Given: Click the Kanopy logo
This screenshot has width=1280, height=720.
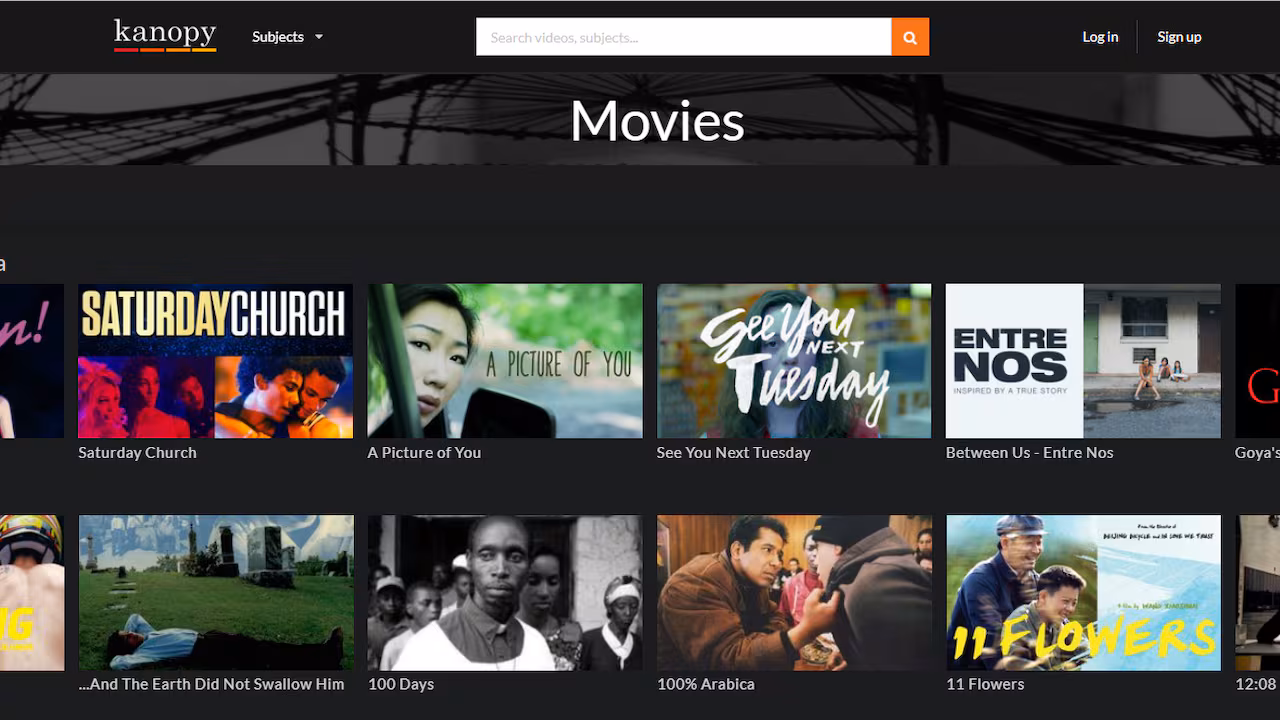Looking at the screenshot, I should click(165, 35).
